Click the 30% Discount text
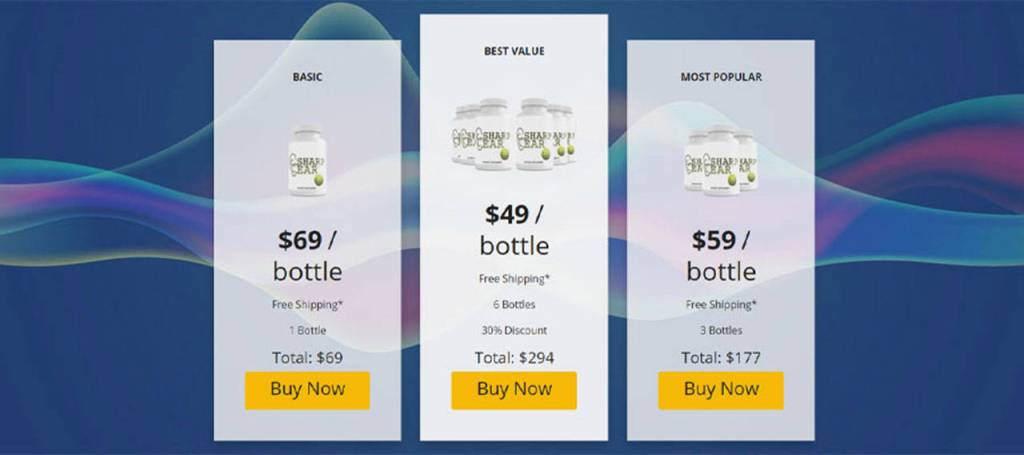This screenshot has width=1024, height=455. pyautogui.click(x=513, y=330)
